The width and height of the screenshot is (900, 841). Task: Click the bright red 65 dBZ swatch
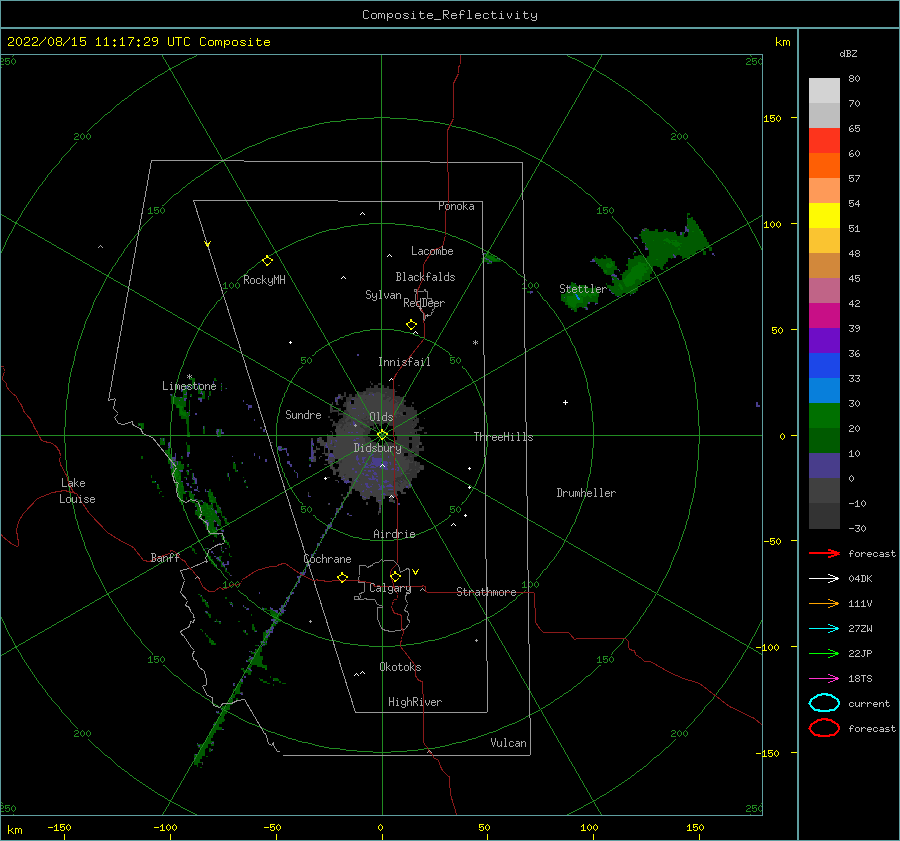[824, 140]
